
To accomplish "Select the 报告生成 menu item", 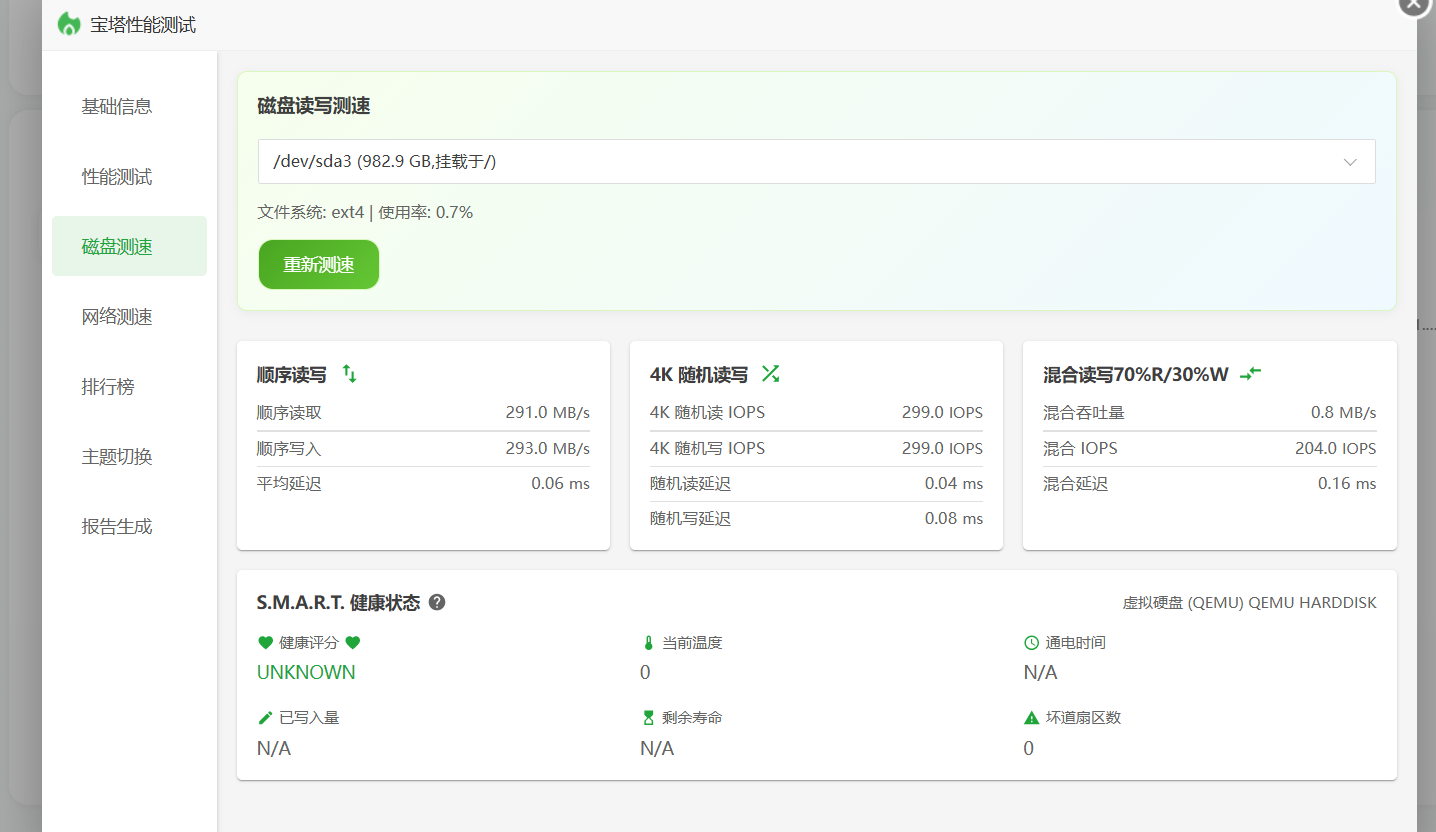I will (x=117, y=527).
